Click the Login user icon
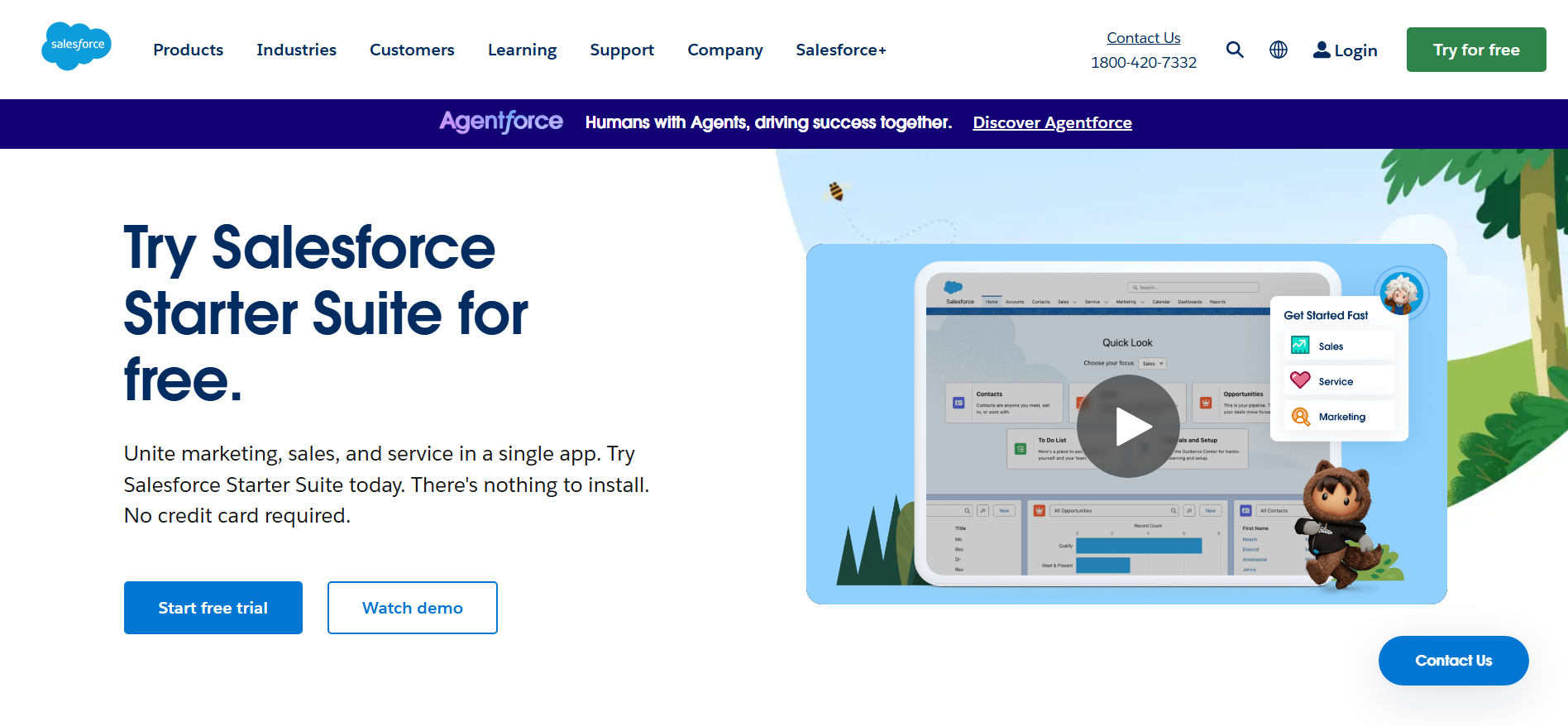The width and height of the screenshot is (1568, 726). [x=1322, y=50]
